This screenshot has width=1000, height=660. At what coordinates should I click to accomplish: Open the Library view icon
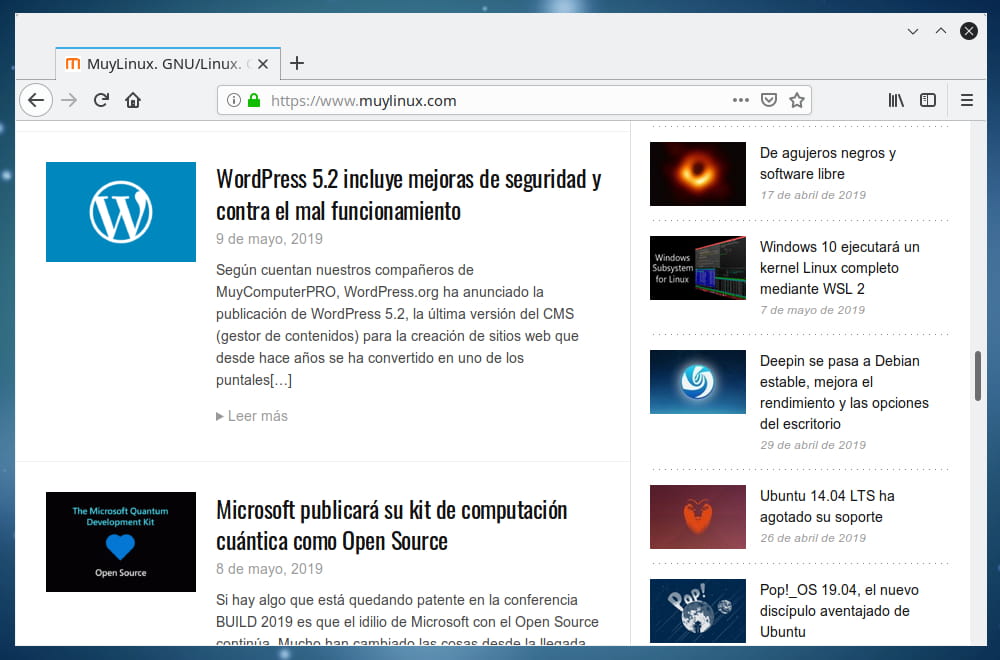pyautogui.click(x=896, y=100)
